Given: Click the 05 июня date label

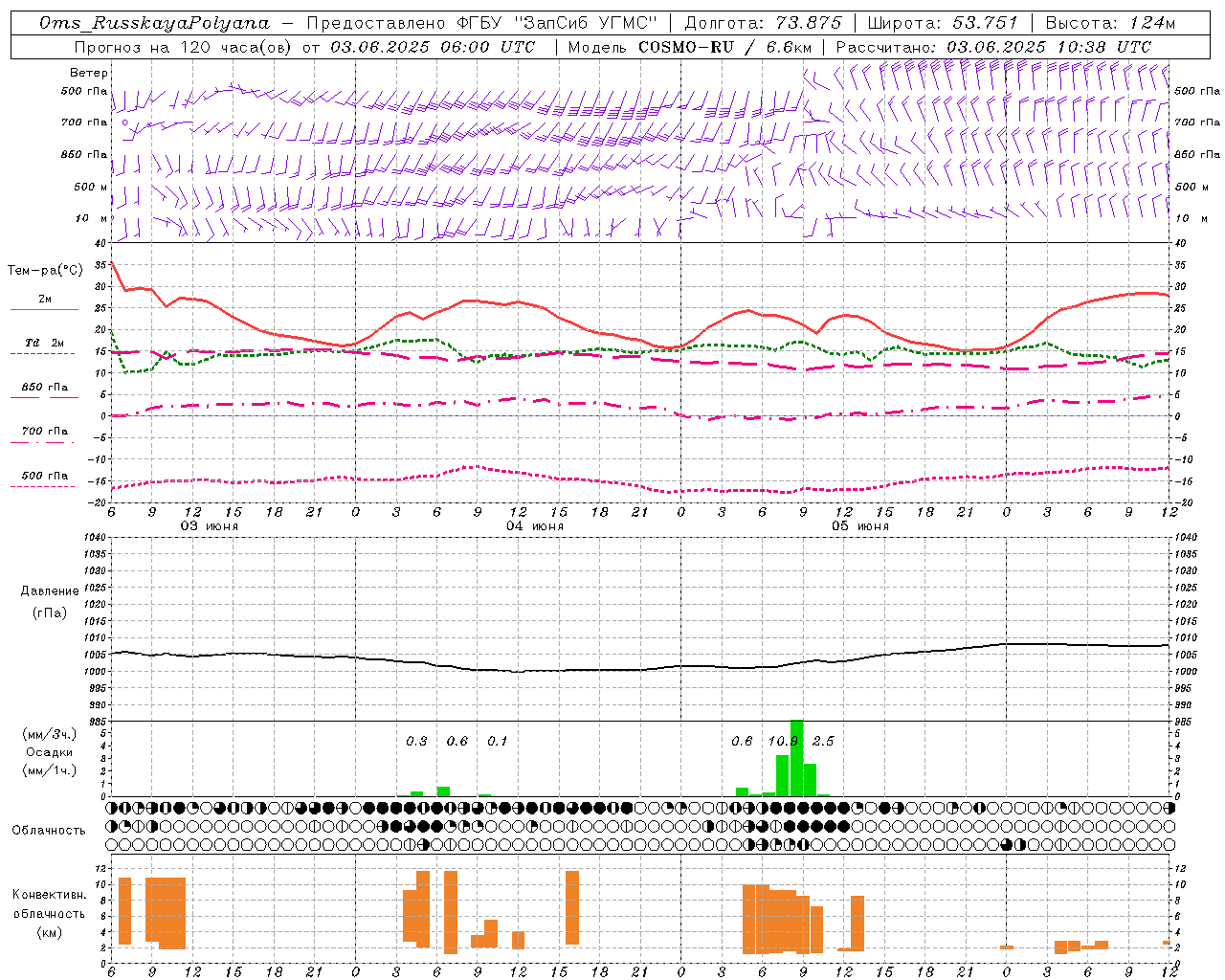Looking at the screenshot, I should pyautogui.click(x=860, y=526).
